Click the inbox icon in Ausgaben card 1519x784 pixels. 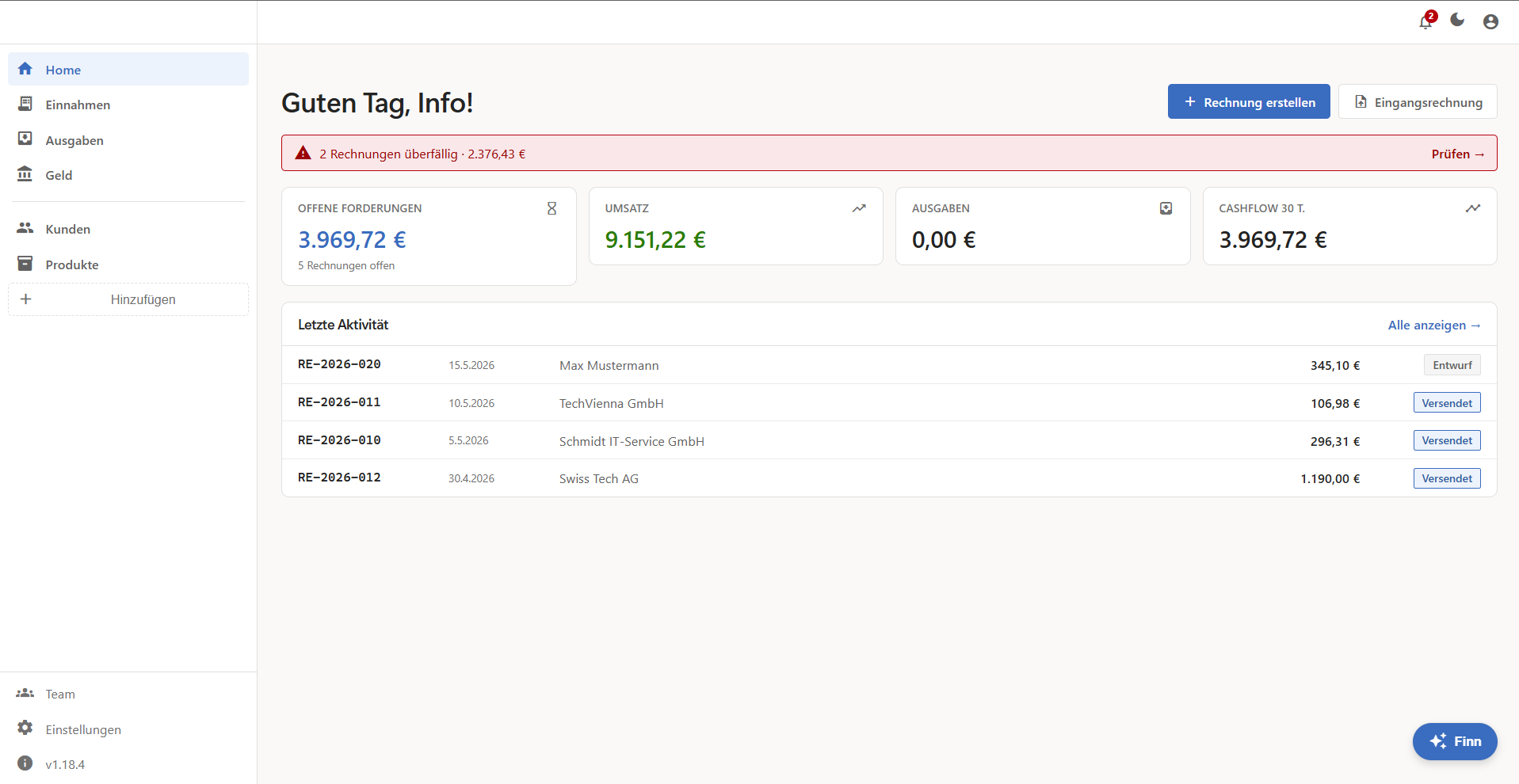(1166, 208)
